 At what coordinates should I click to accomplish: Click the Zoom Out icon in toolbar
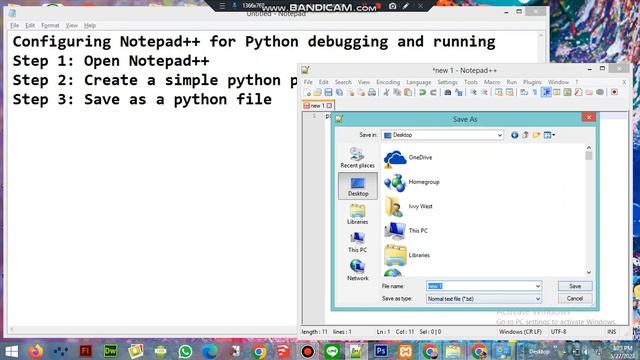484,93
